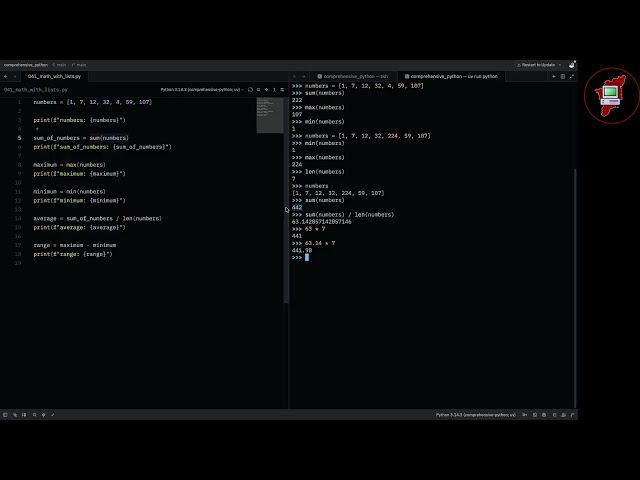640x480 pixels.
Task: Open the first main branch selector in title bar
Action: (60, 65)
